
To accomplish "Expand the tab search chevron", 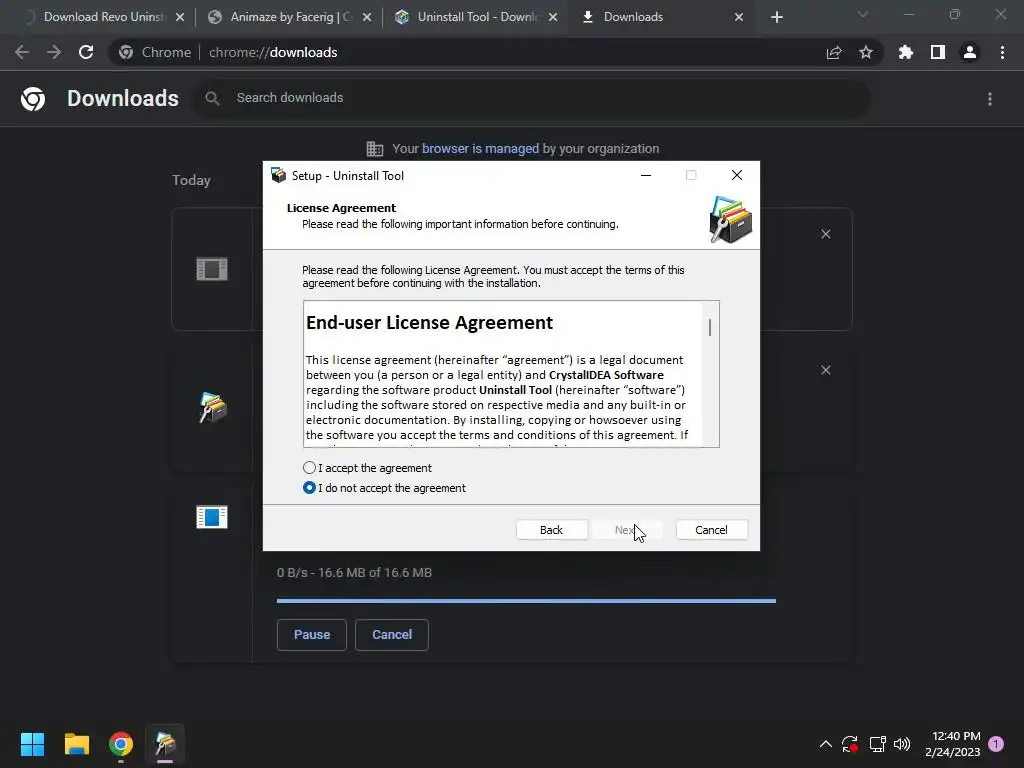I will 863,14.
